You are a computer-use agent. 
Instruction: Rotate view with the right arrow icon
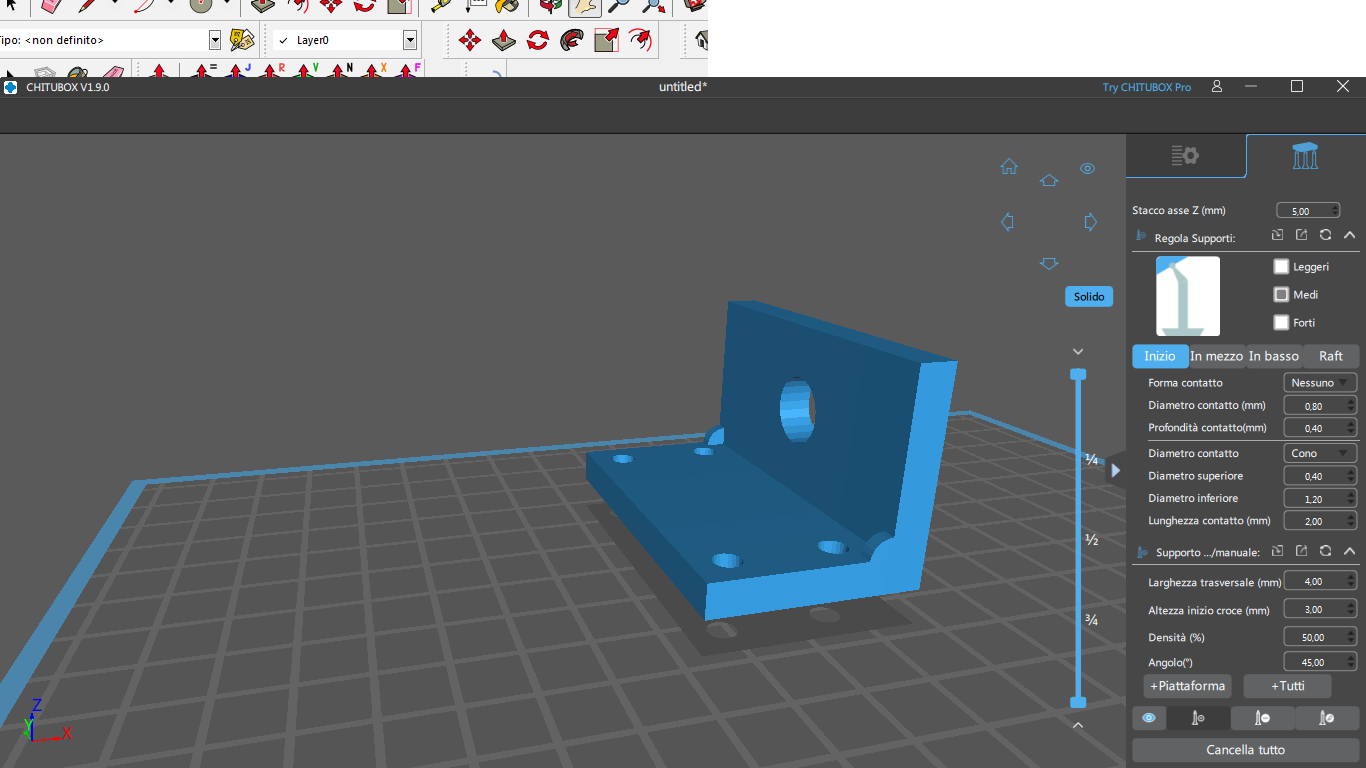(1091, 222)
